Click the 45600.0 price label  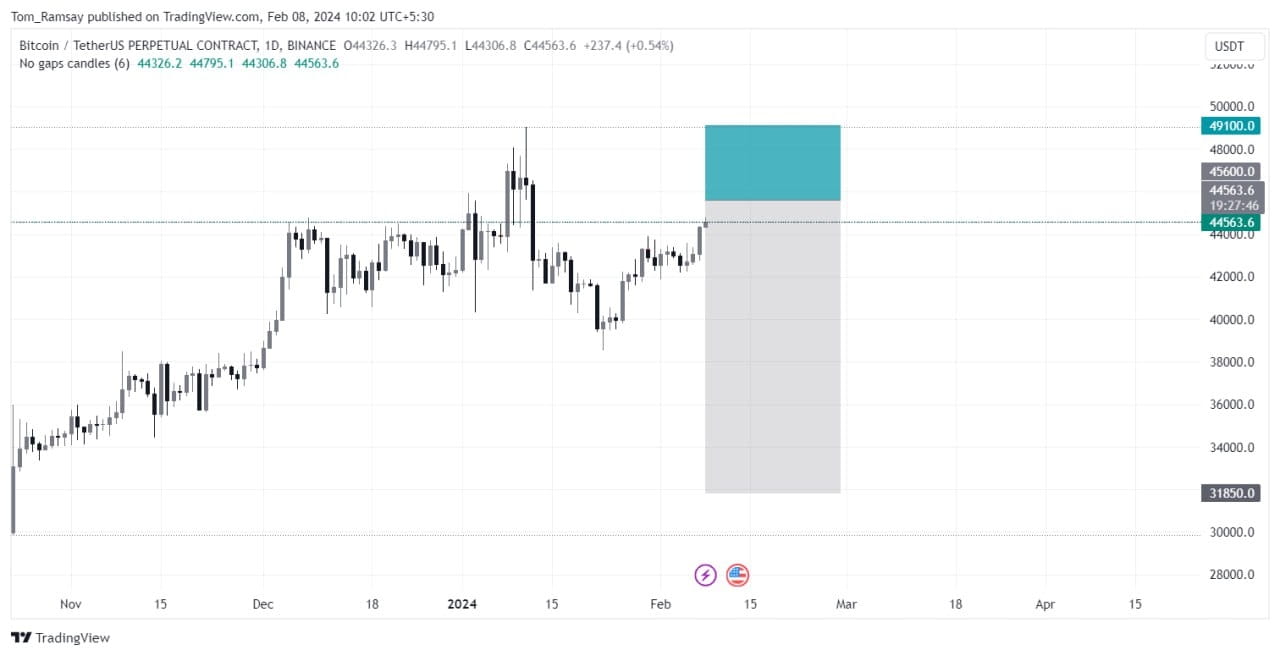point(1230,171)
